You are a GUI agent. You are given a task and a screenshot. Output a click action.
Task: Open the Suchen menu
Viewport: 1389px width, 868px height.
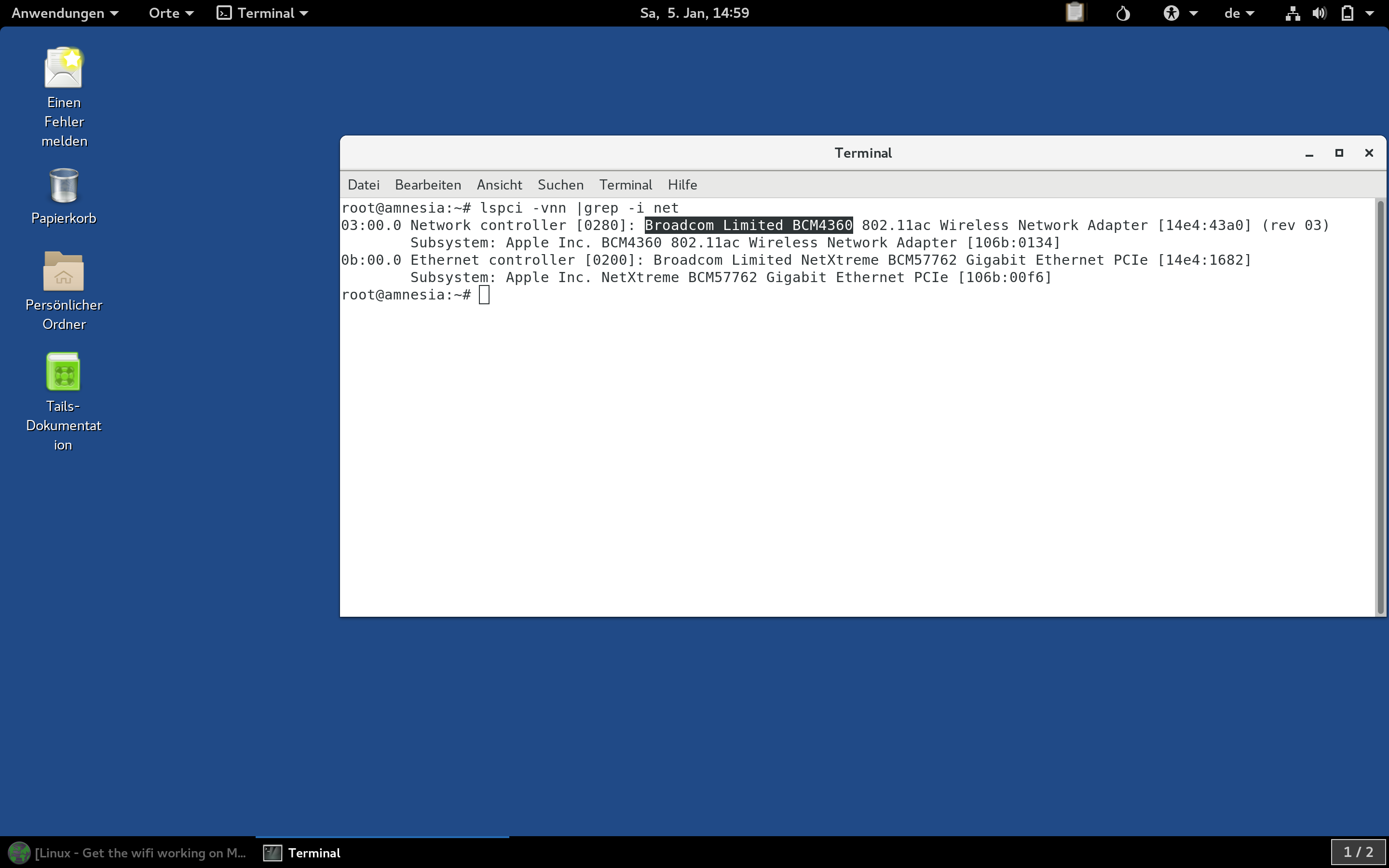(x=560, y=185)
